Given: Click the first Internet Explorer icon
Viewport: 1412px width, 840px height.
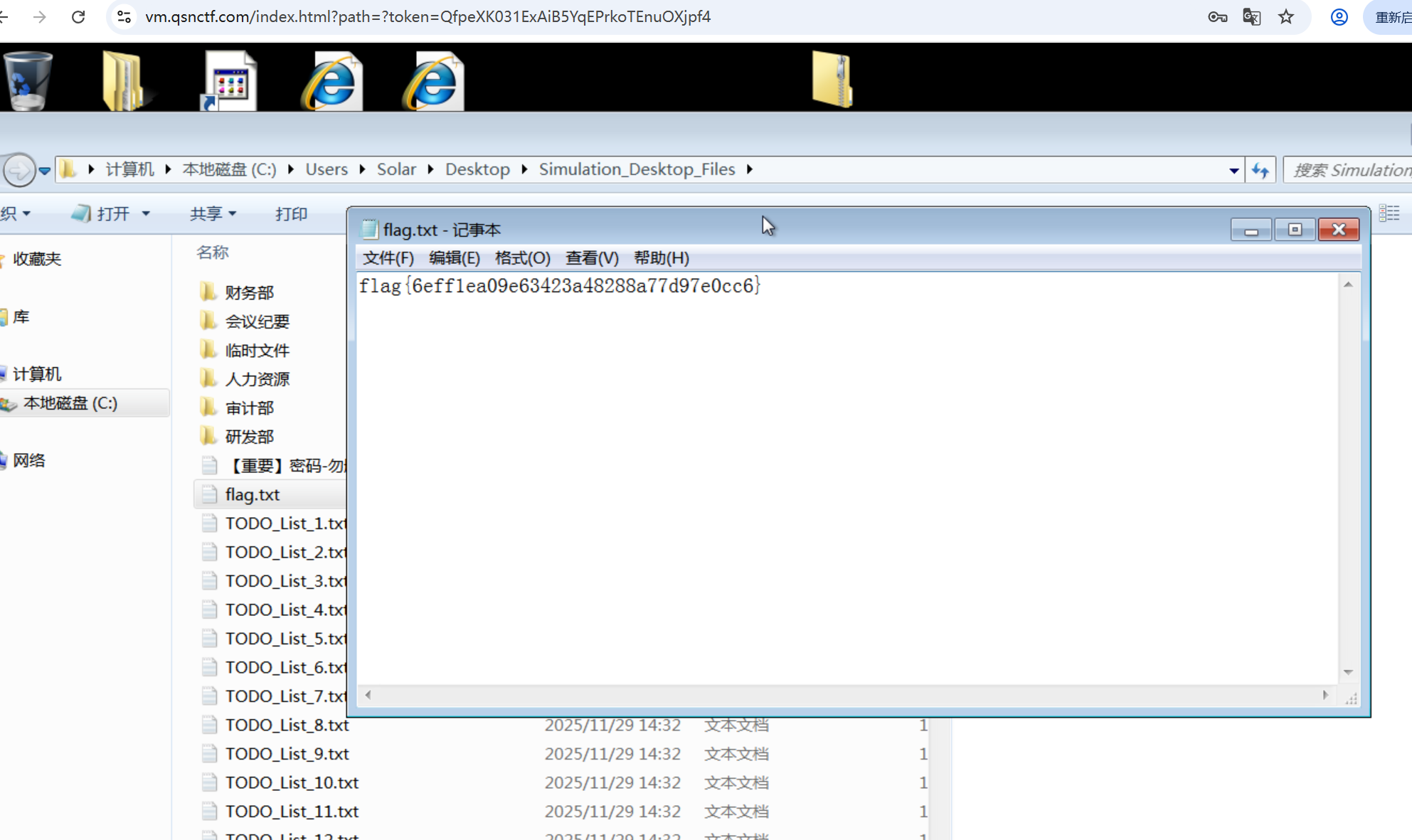Looking at the screenshot, I should point(332,81).
